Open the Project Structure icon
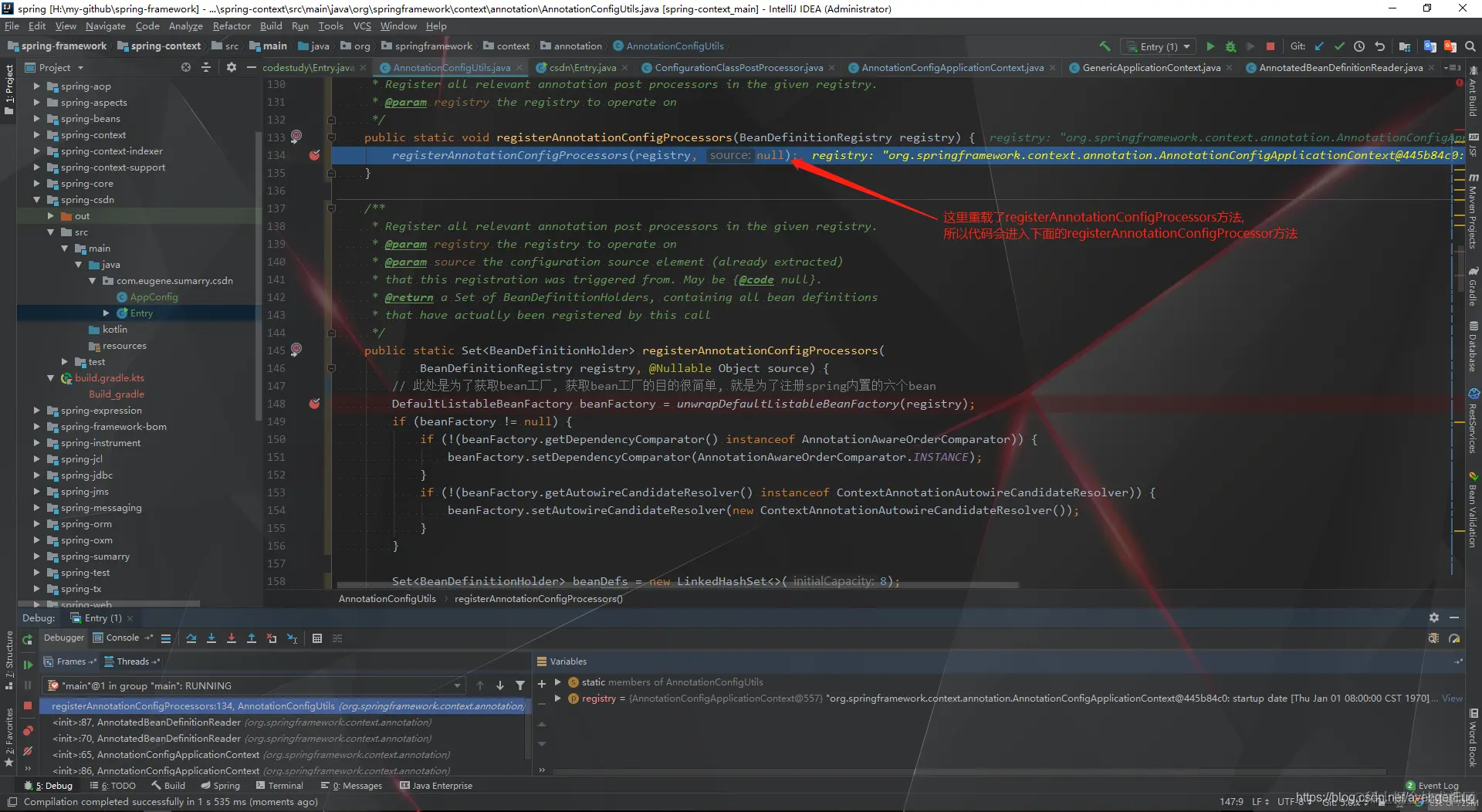This screenshot has width=1482, height=812. click(1405, 46)
